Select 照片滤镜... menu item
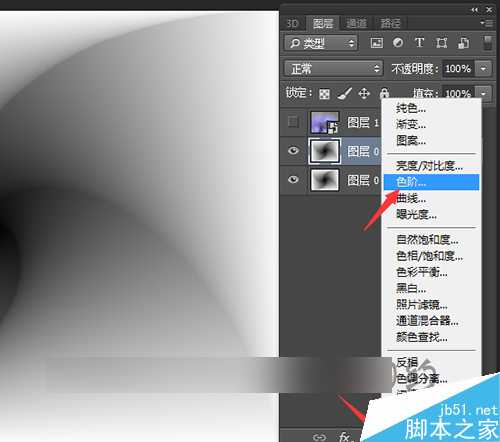 coord(431,305)
